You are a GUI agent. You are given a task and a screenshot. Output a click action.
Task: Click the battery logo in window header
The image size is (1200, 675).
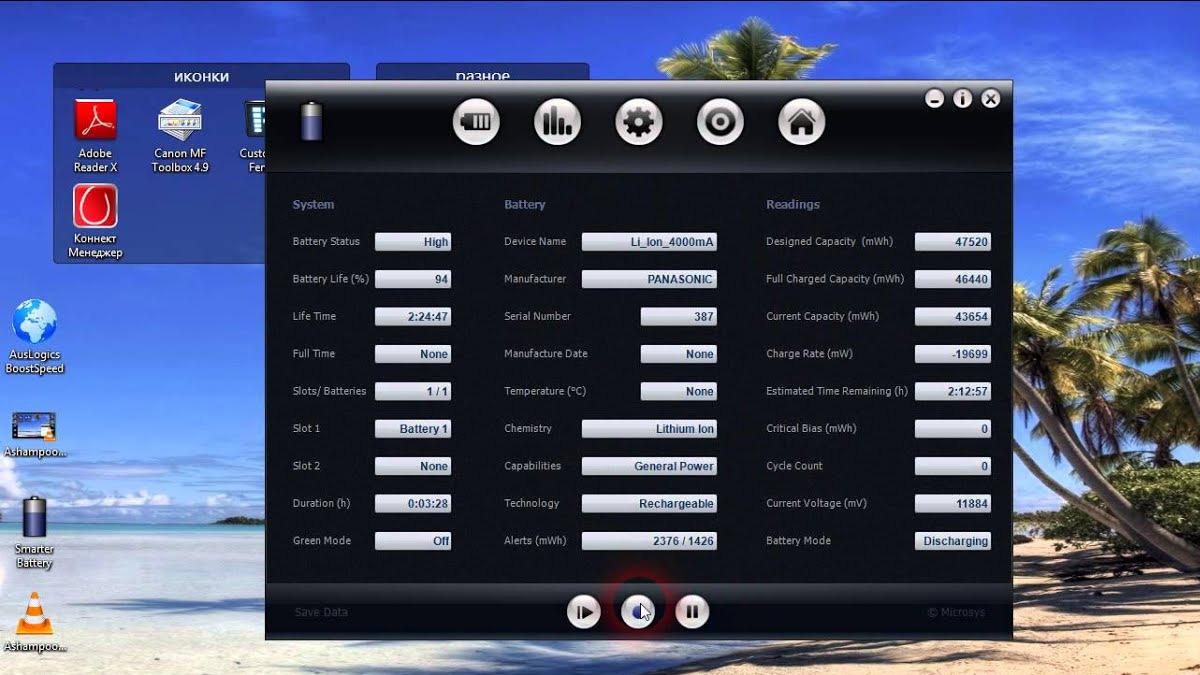312,121
